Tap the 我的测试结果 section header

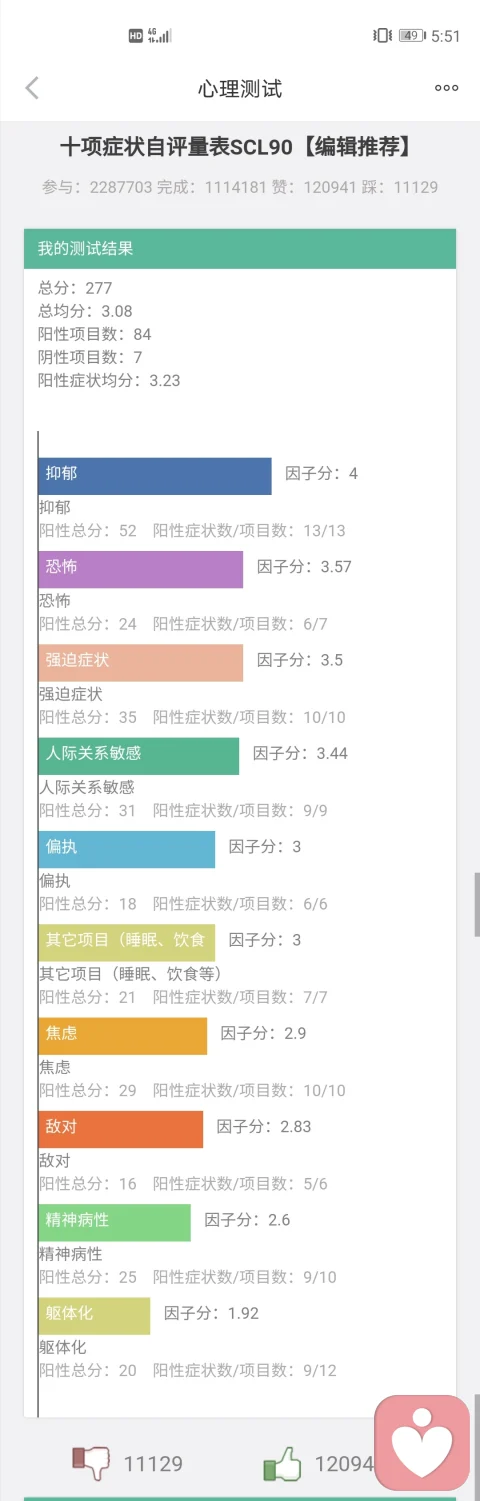(240, 249)
